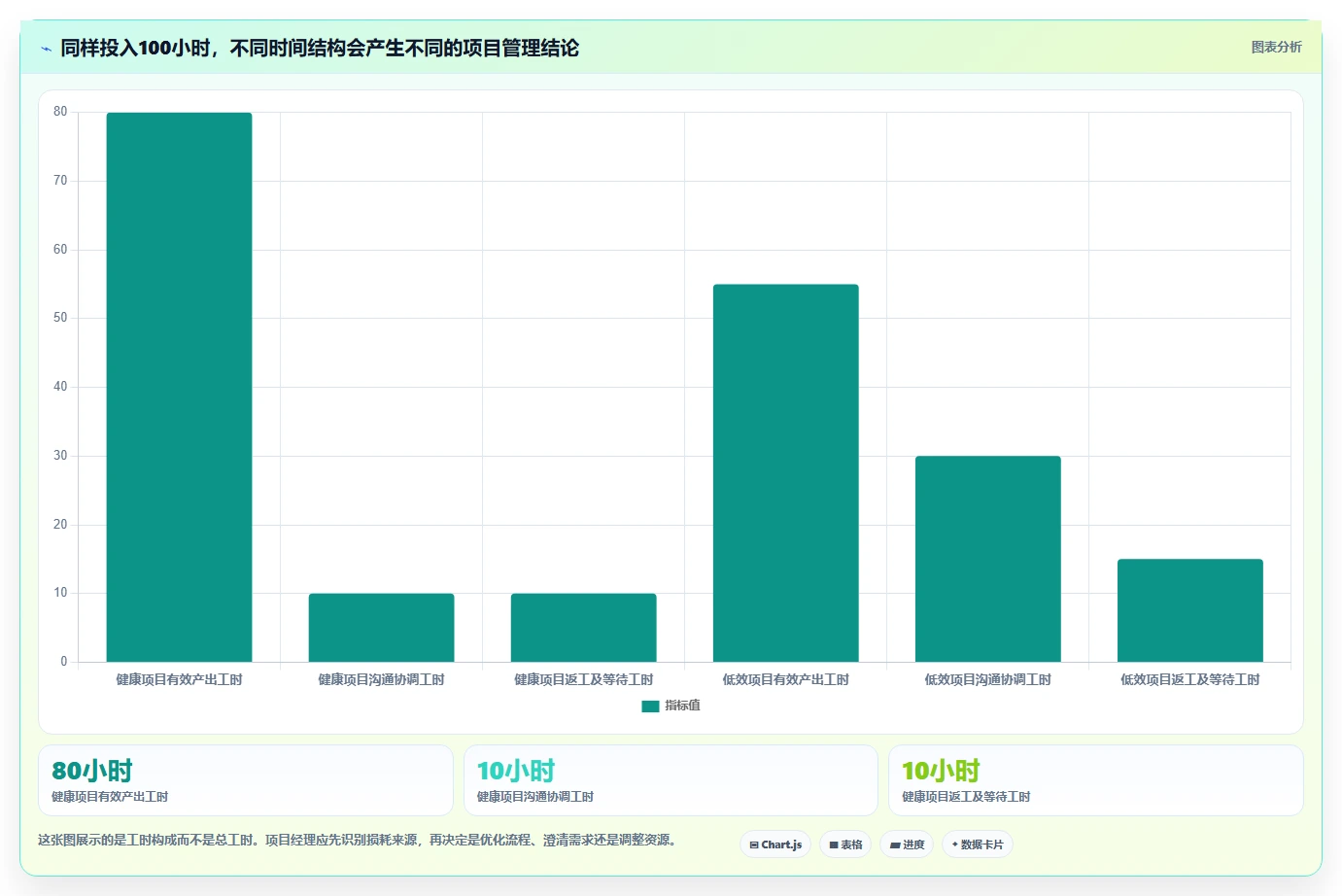The width and height of the screenshot is (1342, 896).
Task: Click the 低效项目返工及等待工时 bar
Action: click(1189, 610)
